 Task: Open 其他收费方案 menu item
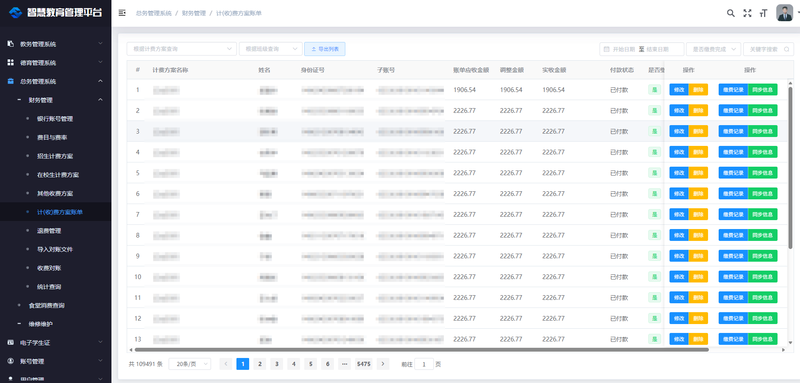[55, 193]
